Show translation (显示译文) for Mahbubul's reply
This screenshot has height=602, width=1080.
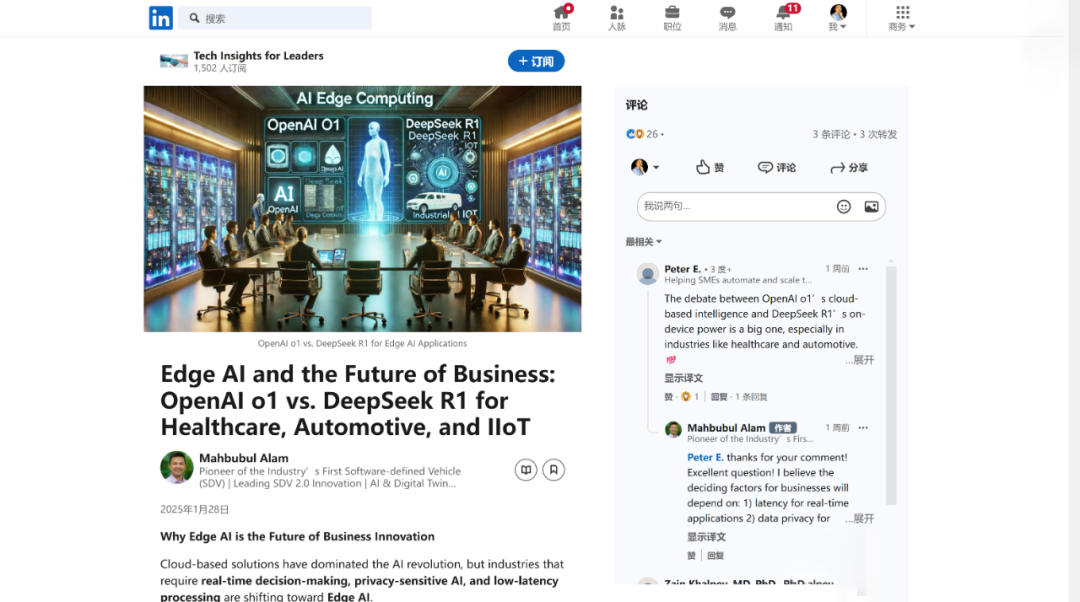click(x=706, y=537)
